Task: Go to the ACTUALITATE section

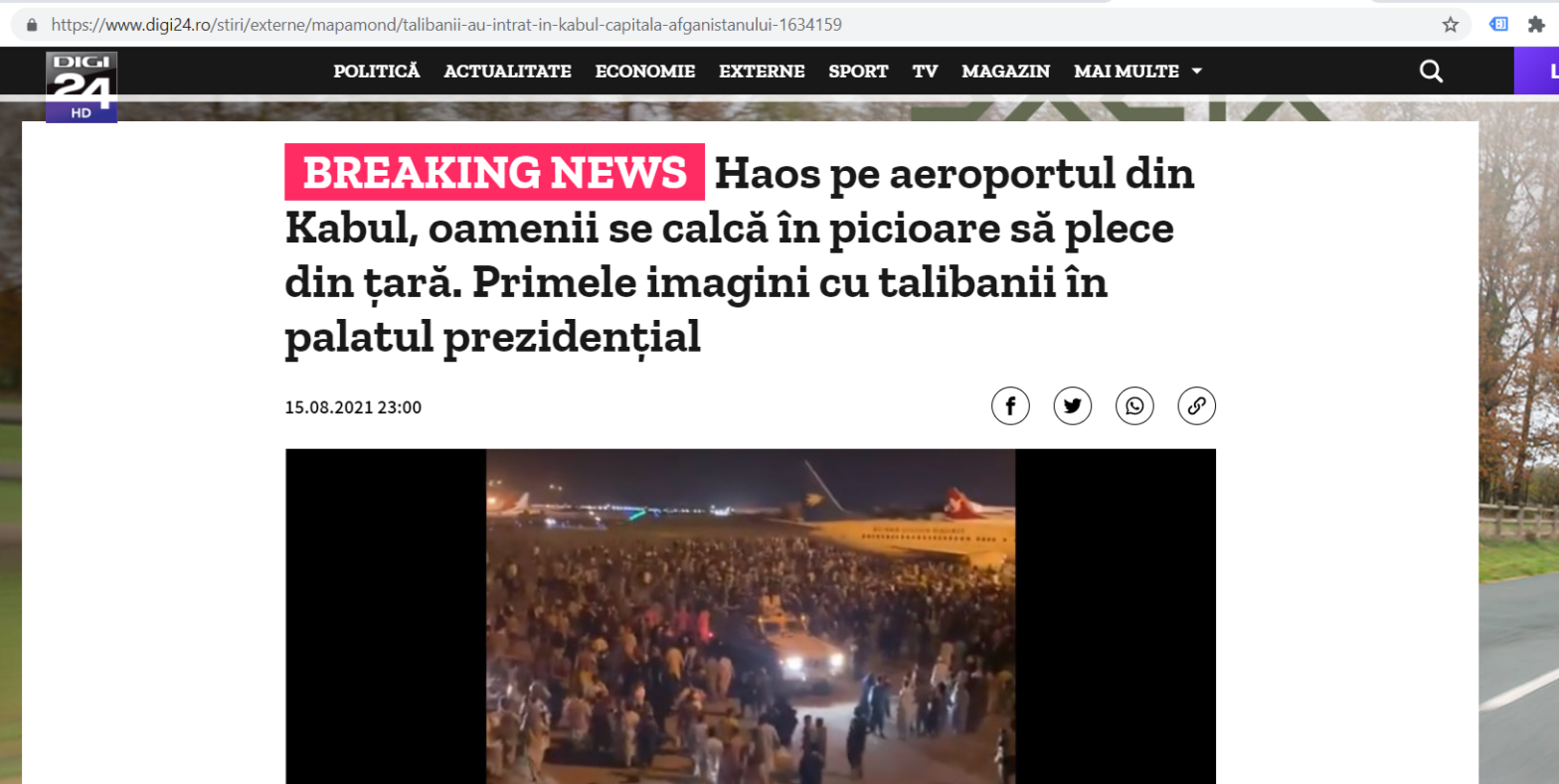Action: click(x=507, y=72)
